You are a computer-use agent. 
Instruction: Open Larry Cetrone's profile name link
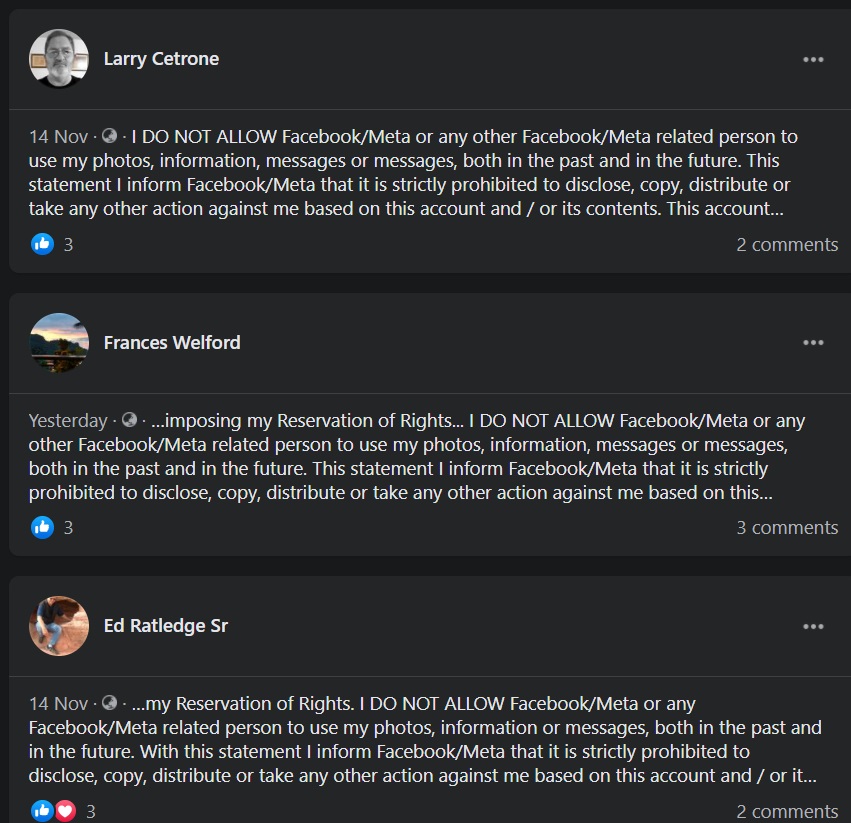(x=161, y=59)
